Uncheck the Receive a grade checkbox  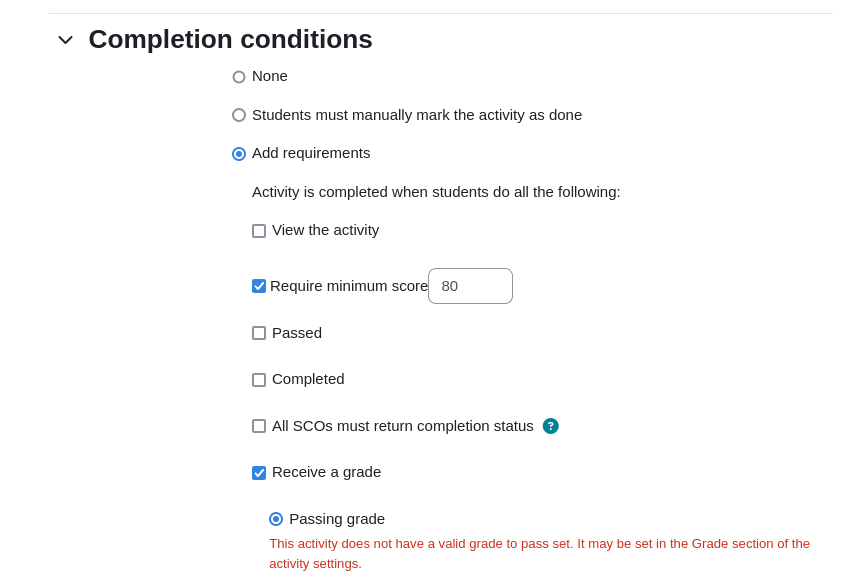click(259, 473)
